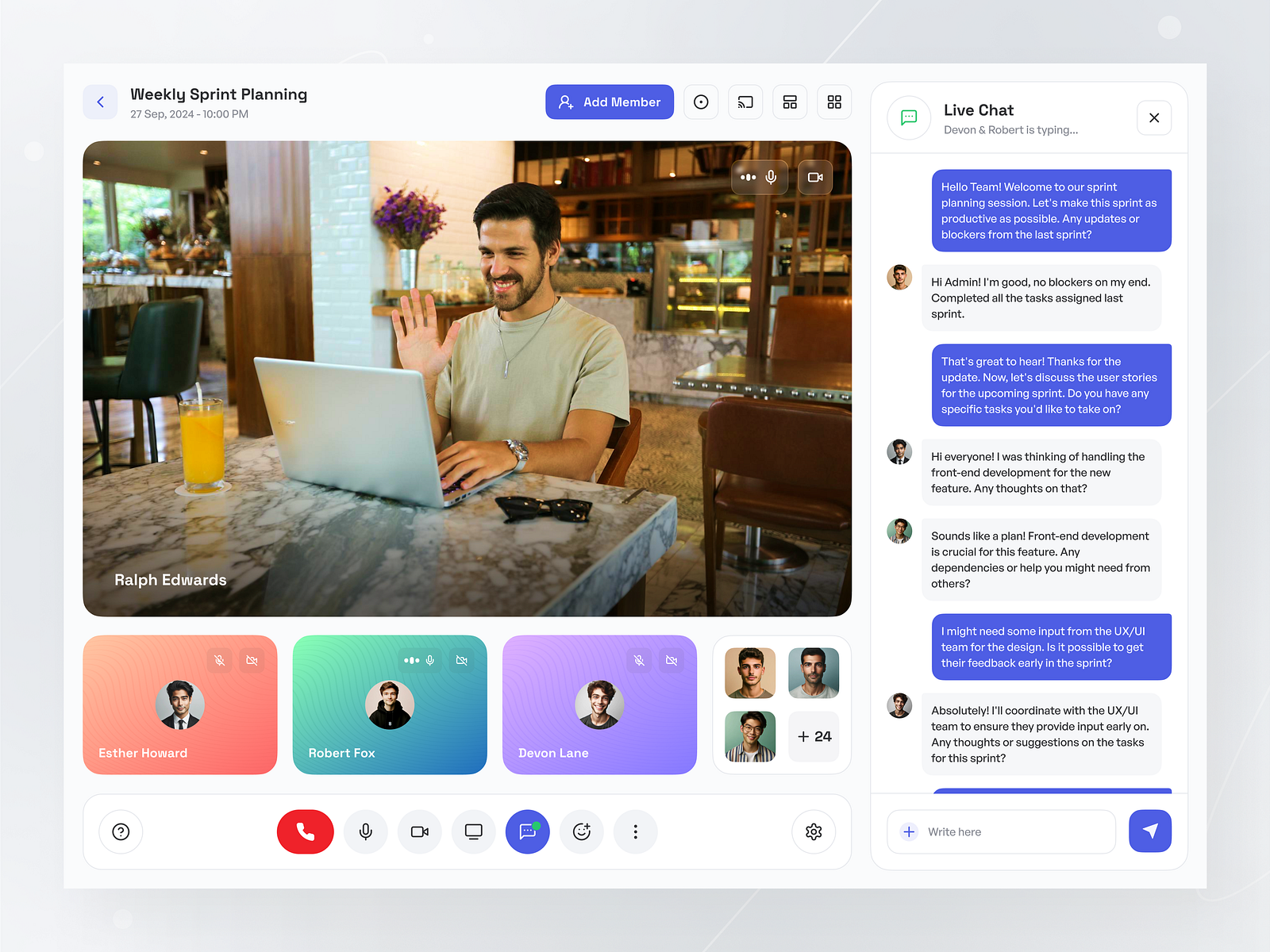
Task: Share your screen from bottom toolbar
Action: [x=473, y=831]
